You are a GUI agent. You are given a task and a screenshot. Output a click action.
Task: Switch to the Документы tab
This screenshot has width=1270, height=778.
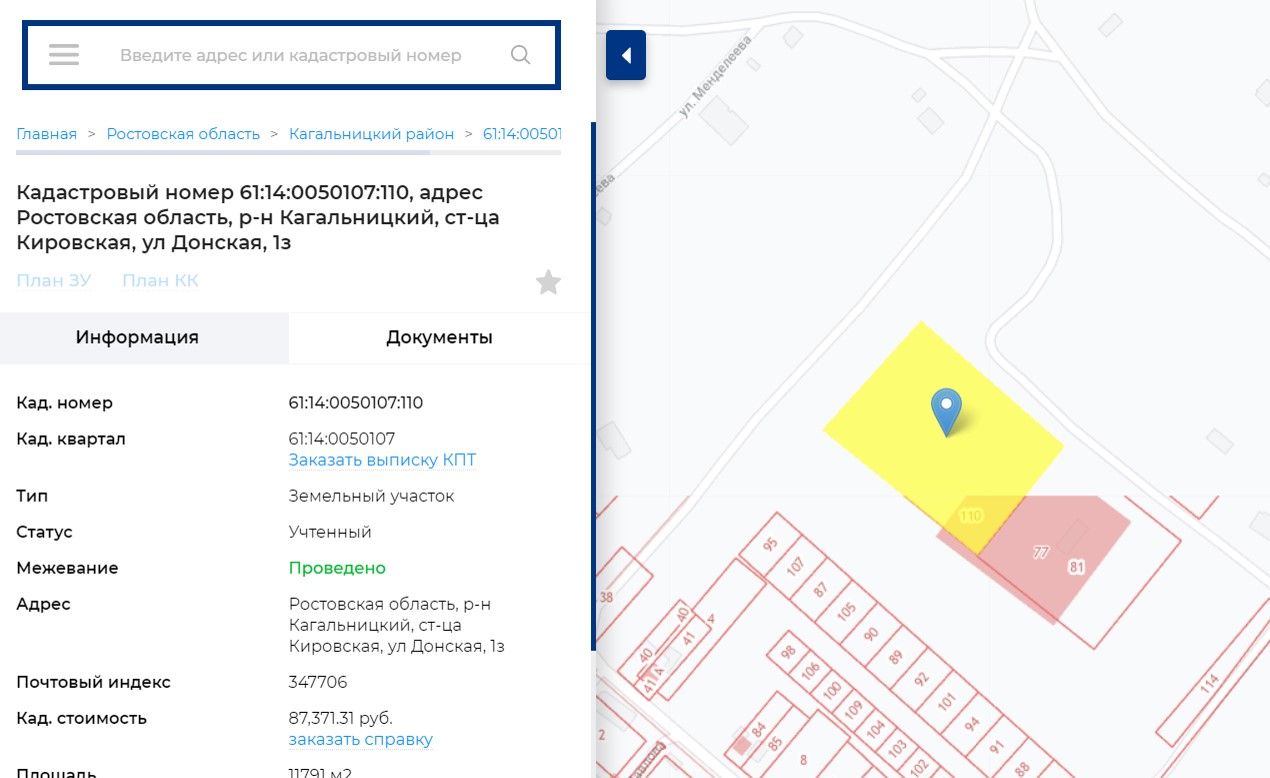coord(440,338)
